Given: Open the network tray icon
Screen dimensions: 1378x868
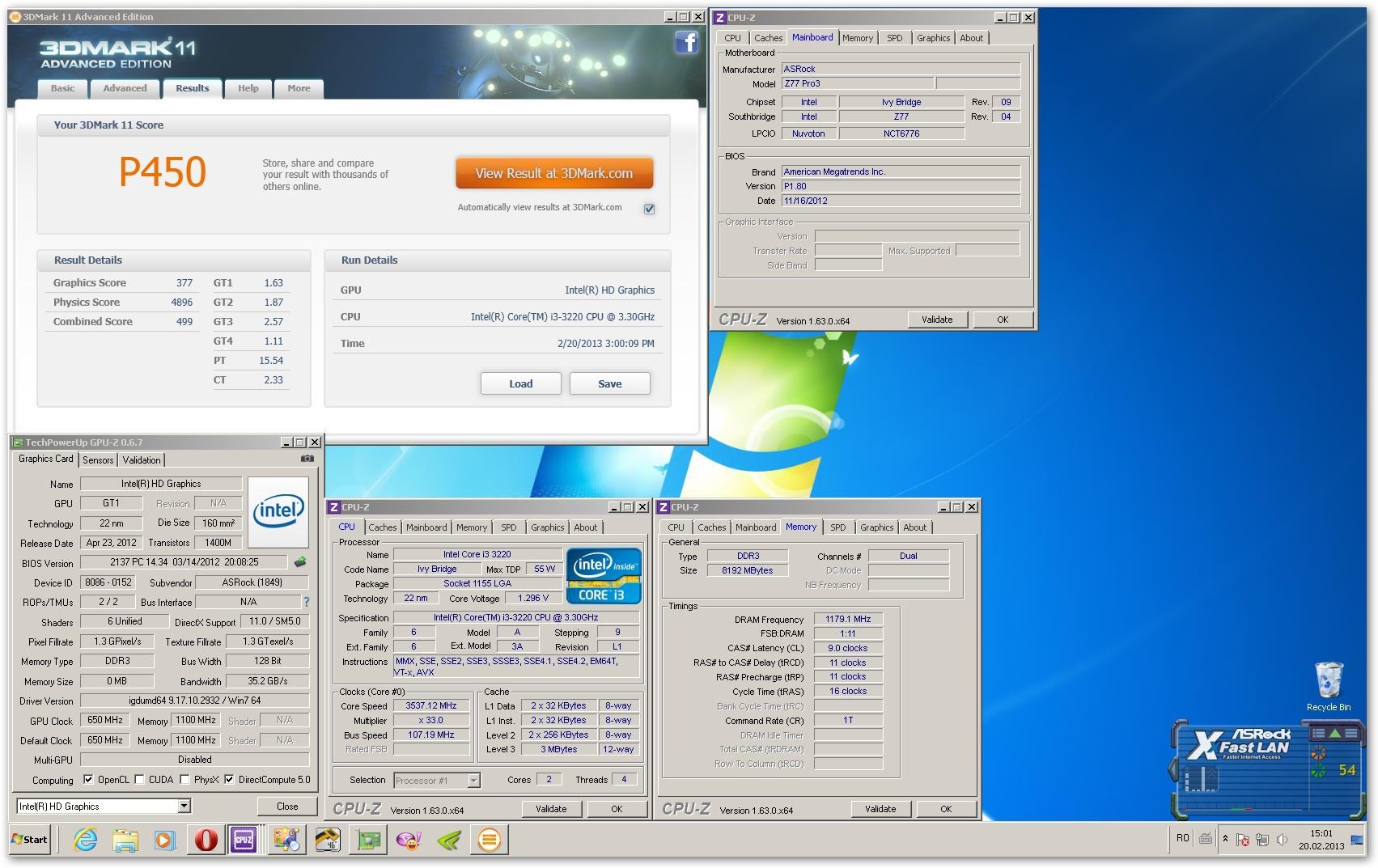Looking at the screenshot, I should point(1262,840).
